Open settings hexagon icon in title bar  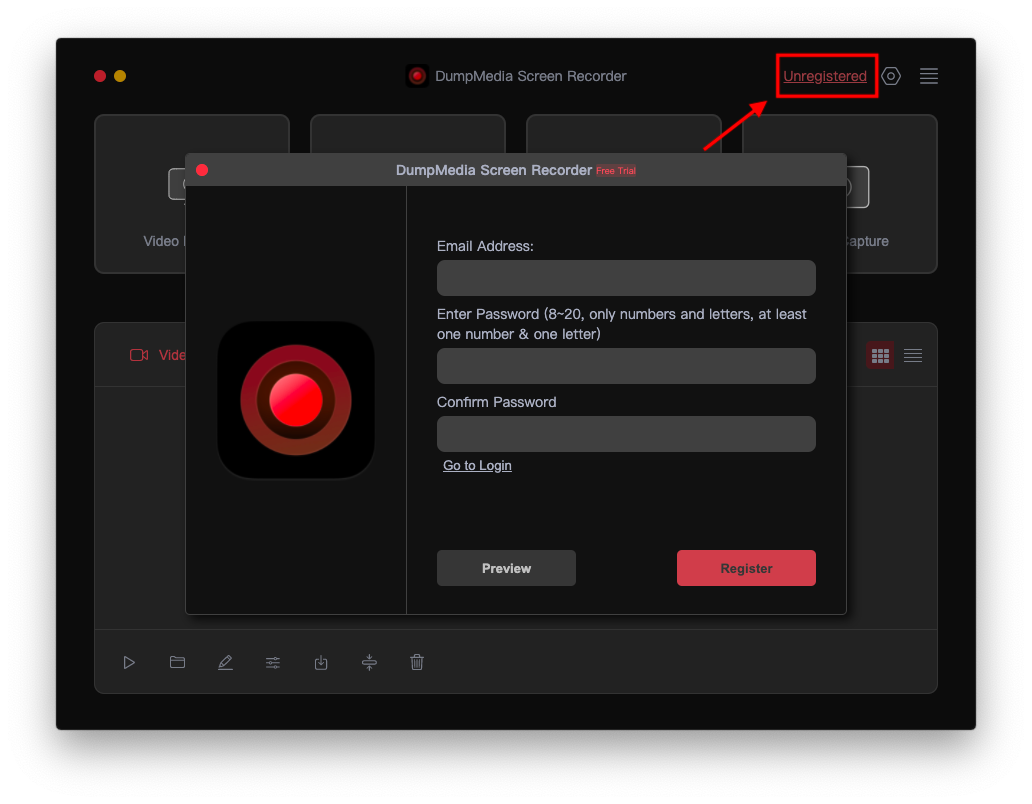pos(890,76)
